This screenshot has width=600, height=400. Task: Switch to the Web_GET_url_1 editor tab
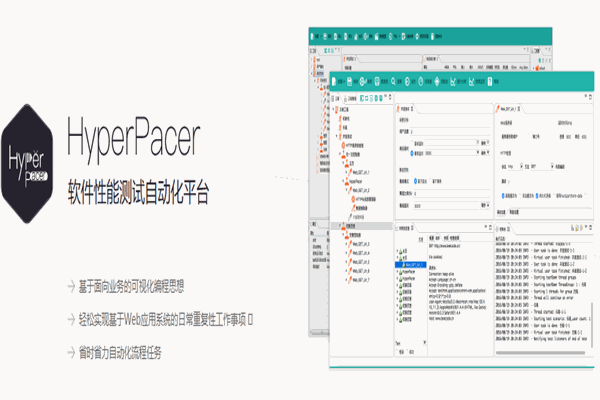(509, 109)
